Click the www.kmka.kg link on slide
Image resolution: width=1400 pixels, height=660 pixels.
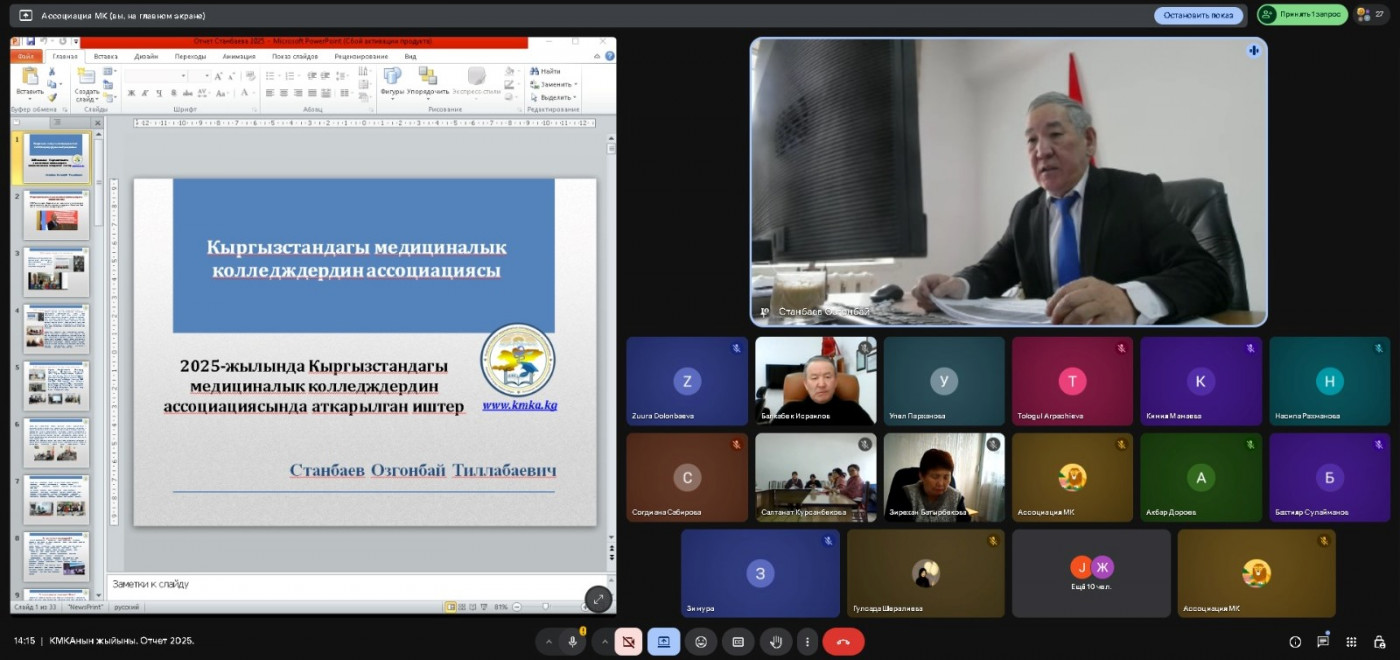click(519, 405)
